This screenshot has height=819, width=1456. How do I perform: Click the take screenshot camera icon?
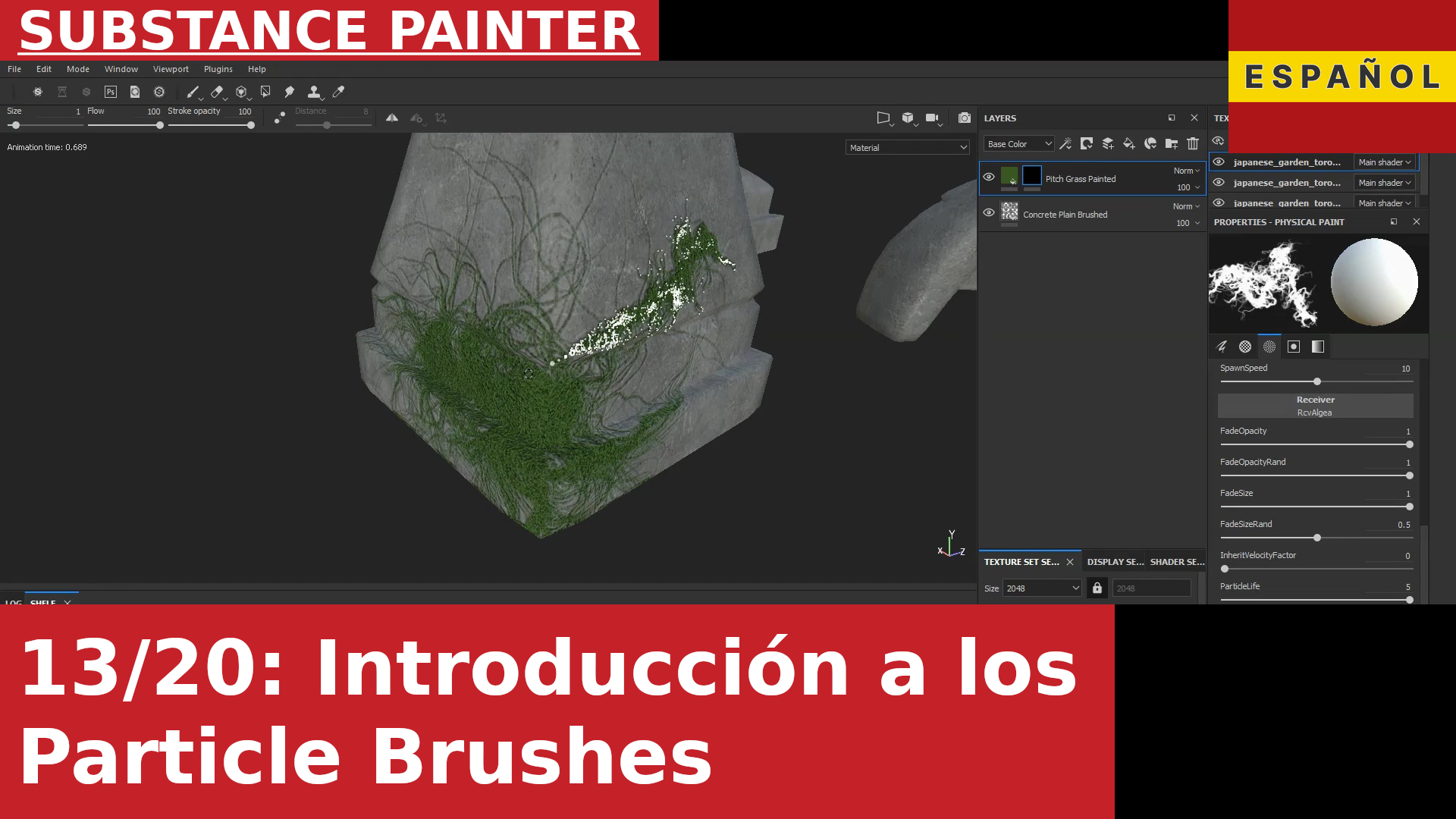(x=965, y=118)
